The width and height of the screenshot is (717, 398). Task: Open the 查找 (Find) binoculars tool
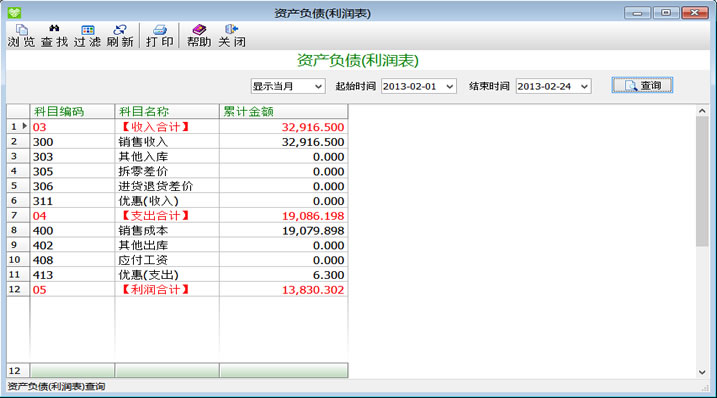coord(54,36)
